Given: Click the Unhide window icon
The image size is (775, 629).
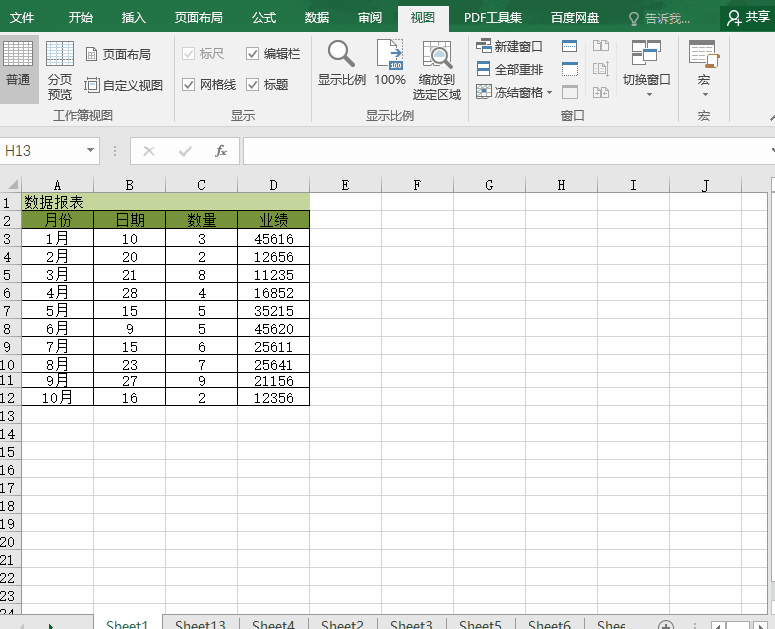Looking at the screenshot, I should click(569, 92).
